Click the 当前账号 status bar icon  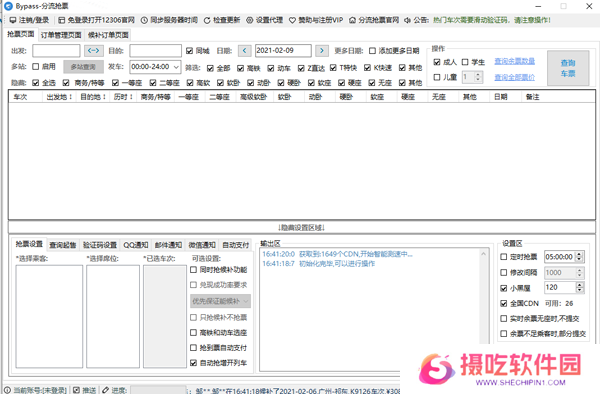[7, 390]
